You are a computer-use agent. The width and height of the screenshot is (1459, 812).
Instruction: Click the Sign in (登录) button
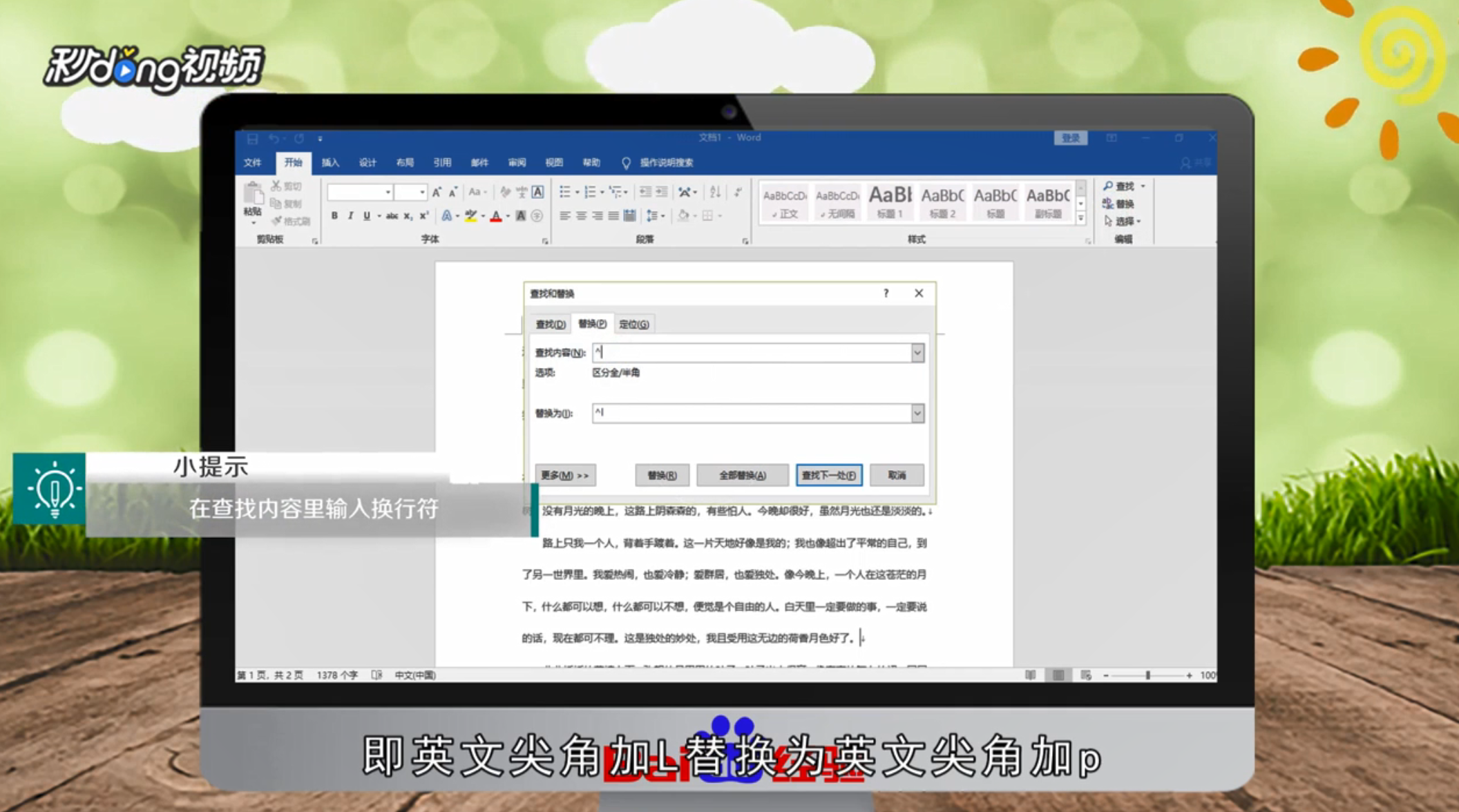point(1071,138)
